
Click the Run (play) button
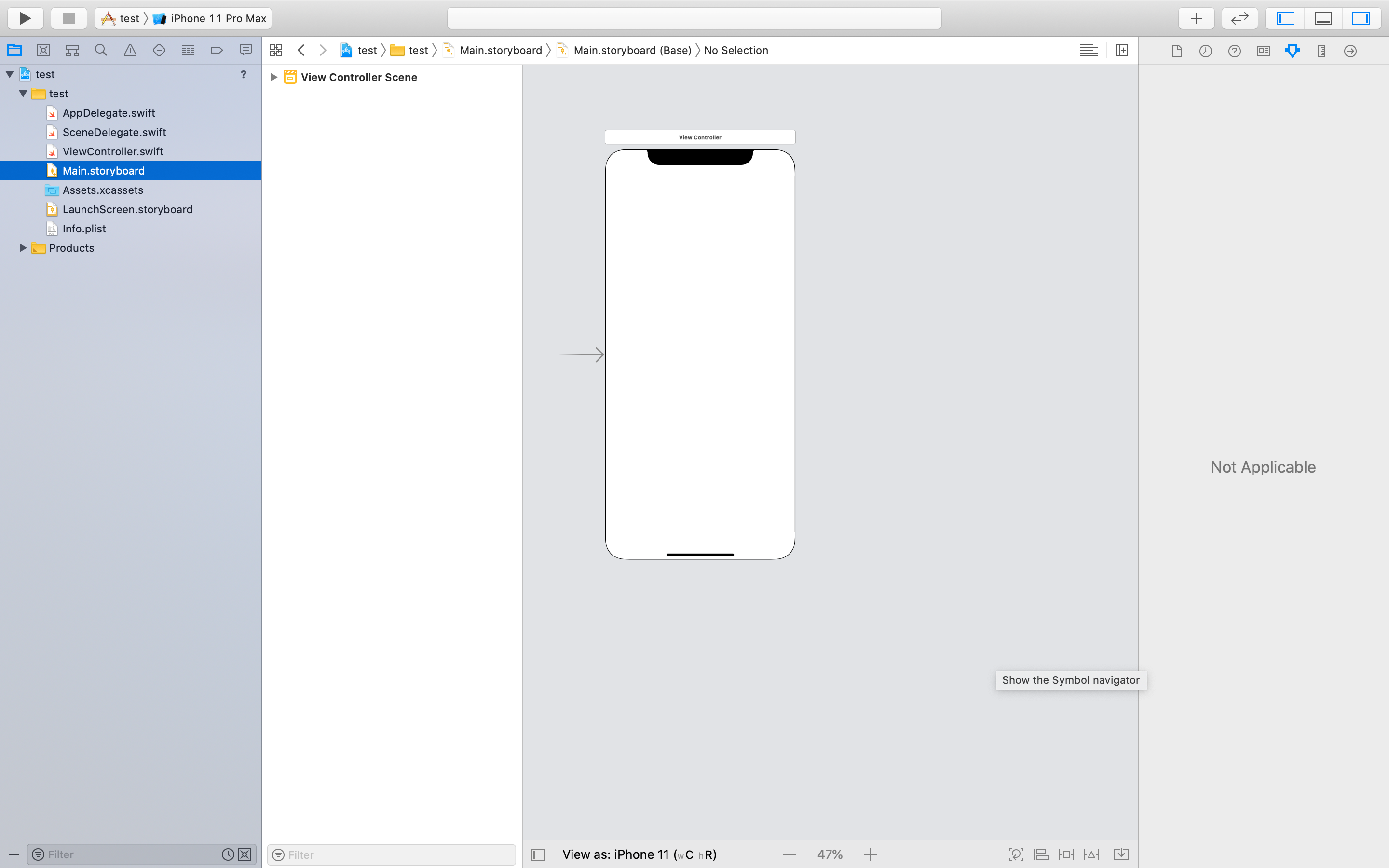(25, 18)
